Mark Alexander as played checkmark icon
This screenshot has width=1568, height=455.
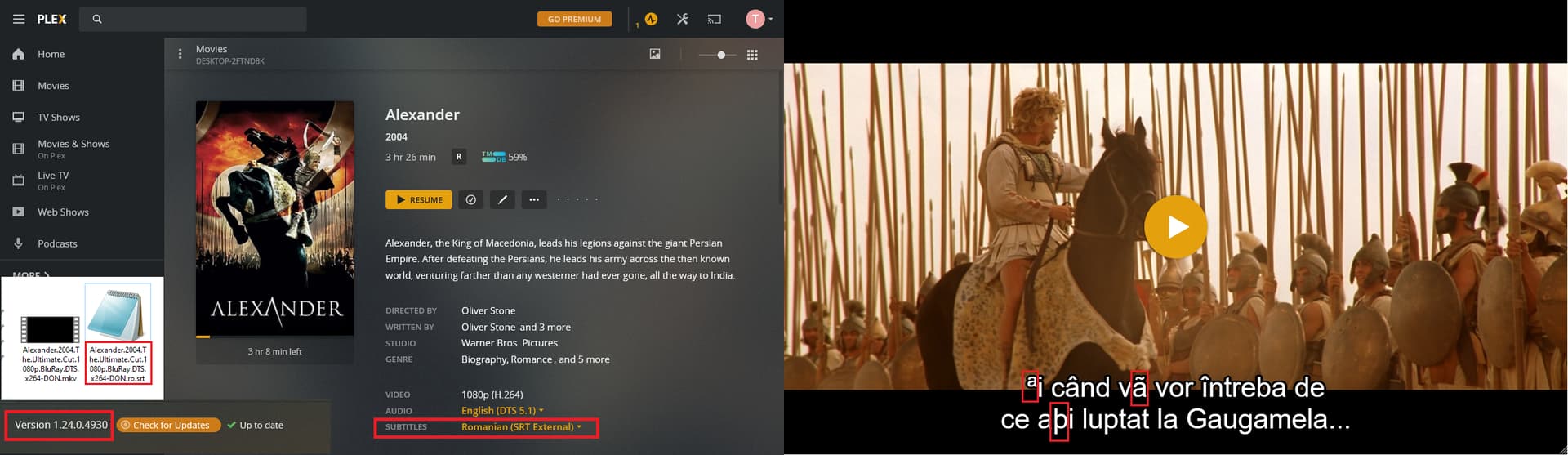pyautogui.click(x=470, y=199)
